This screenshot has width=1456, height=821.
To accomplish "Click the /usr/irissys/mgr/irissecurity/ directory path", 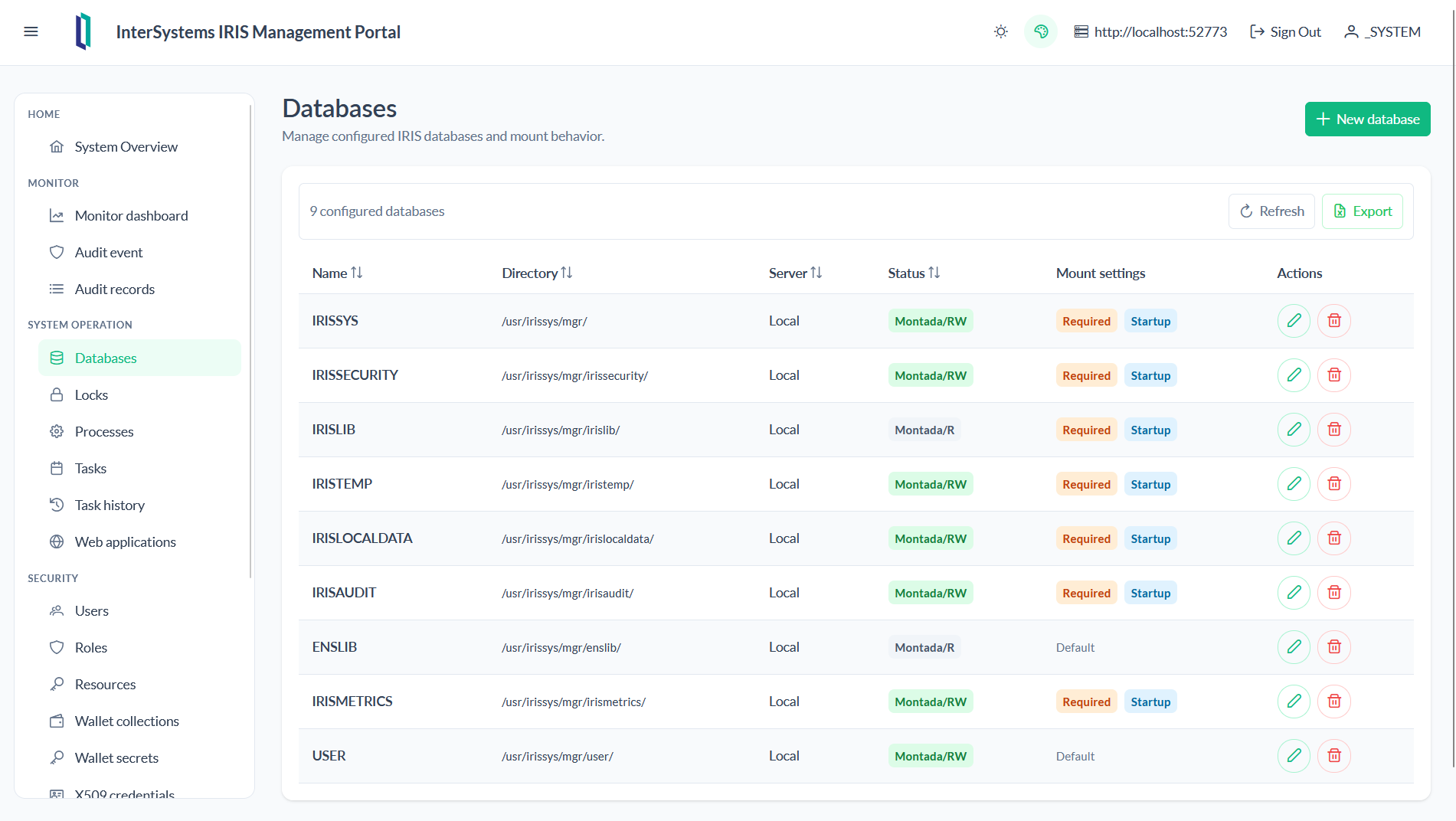I will 574,375.
